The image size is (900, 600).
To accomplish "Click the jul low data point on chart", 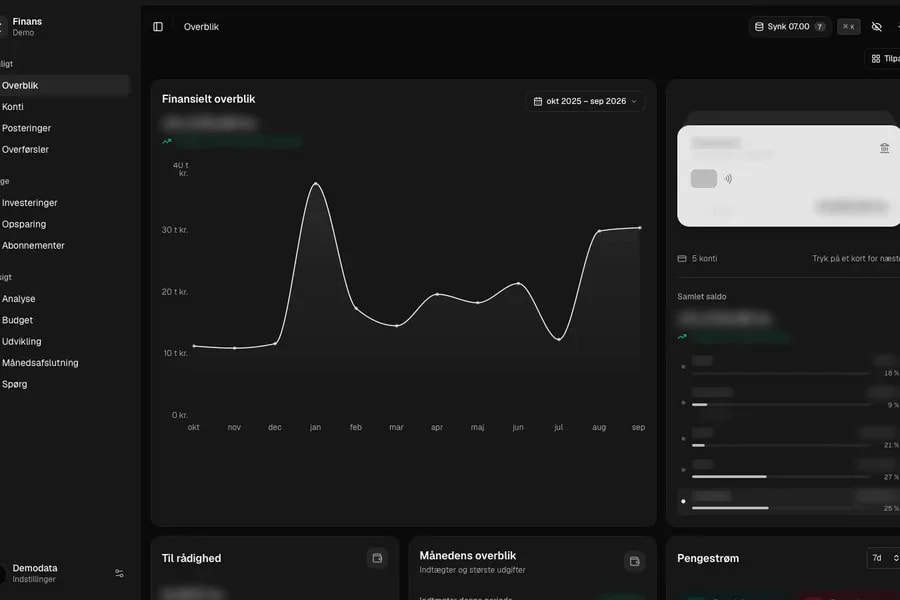I will pos(559,339).
